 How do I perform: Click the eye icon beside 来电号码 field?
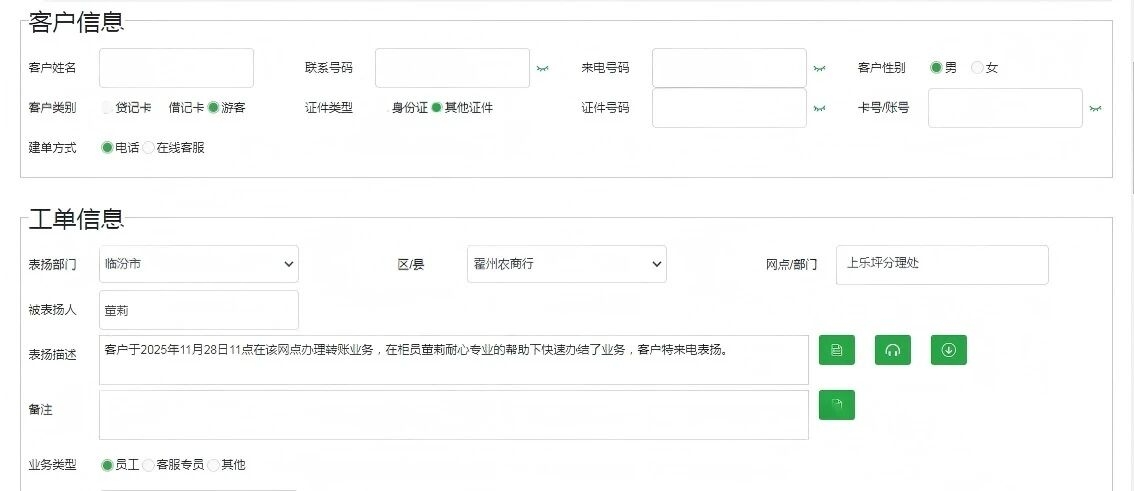(819, 69)
